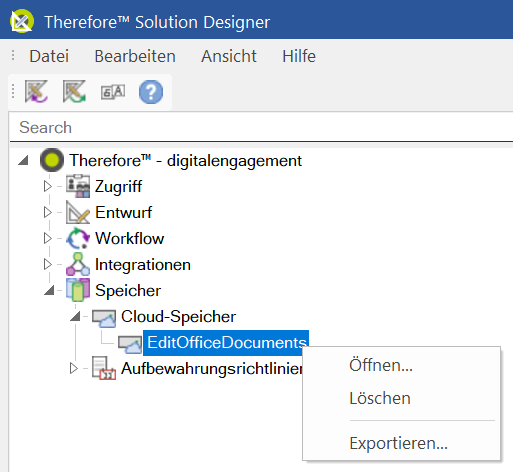Collapse the Speicher tree node

click(49, 291)
